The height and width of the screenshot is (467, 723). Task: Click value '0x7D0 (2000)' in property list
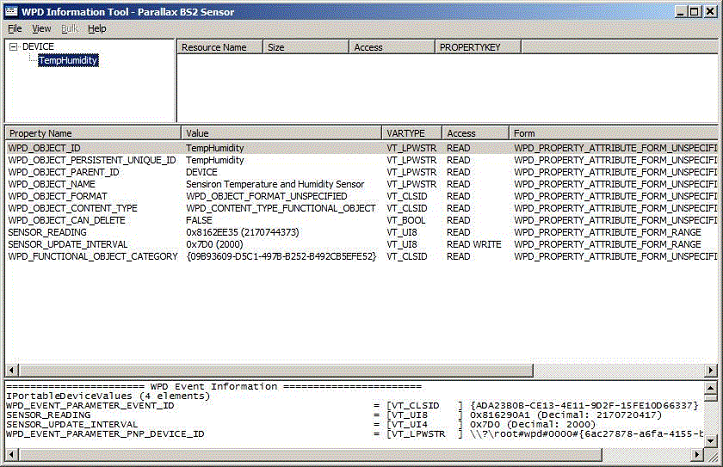click(x=214, y=244)
